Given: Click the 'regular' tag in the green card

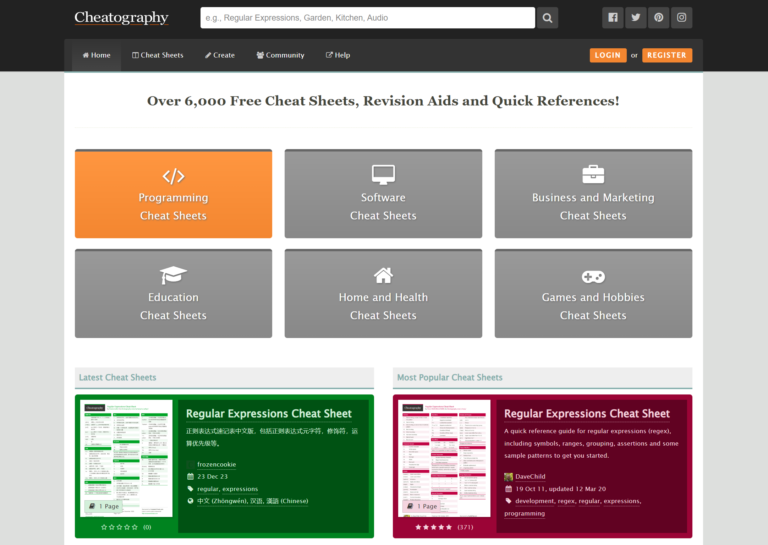Looking at the screenshot, I should tap(208, 489).
